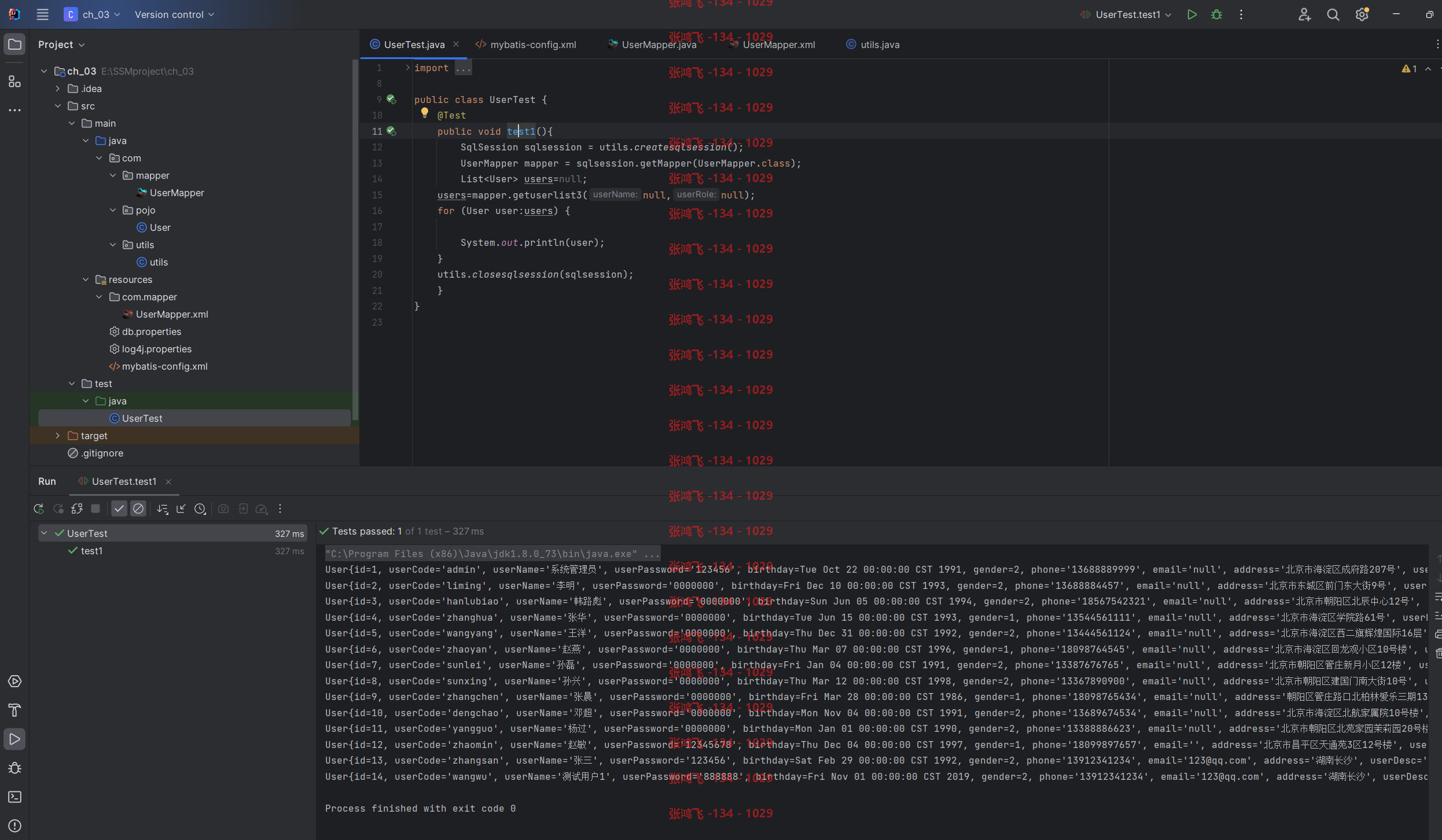Open the Terminal tool window

pyautogui.click(x=15, y=797)
